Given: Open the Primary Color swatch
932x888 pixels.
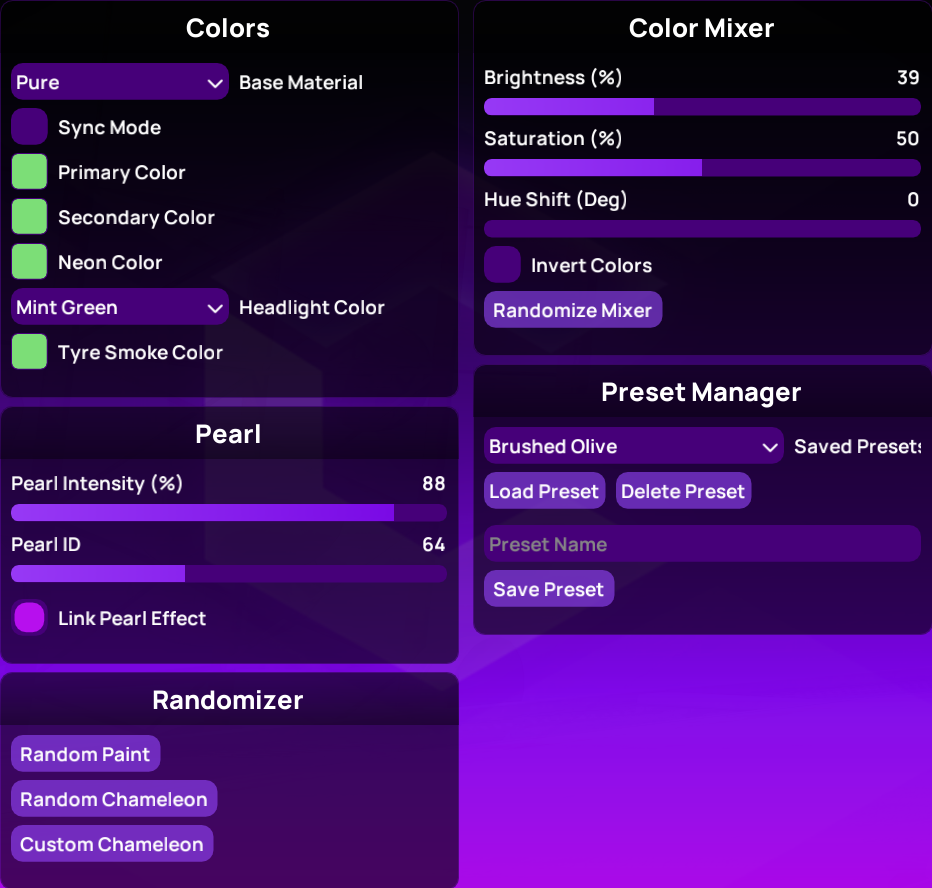Looking at the screenshot, I should 29,172.
